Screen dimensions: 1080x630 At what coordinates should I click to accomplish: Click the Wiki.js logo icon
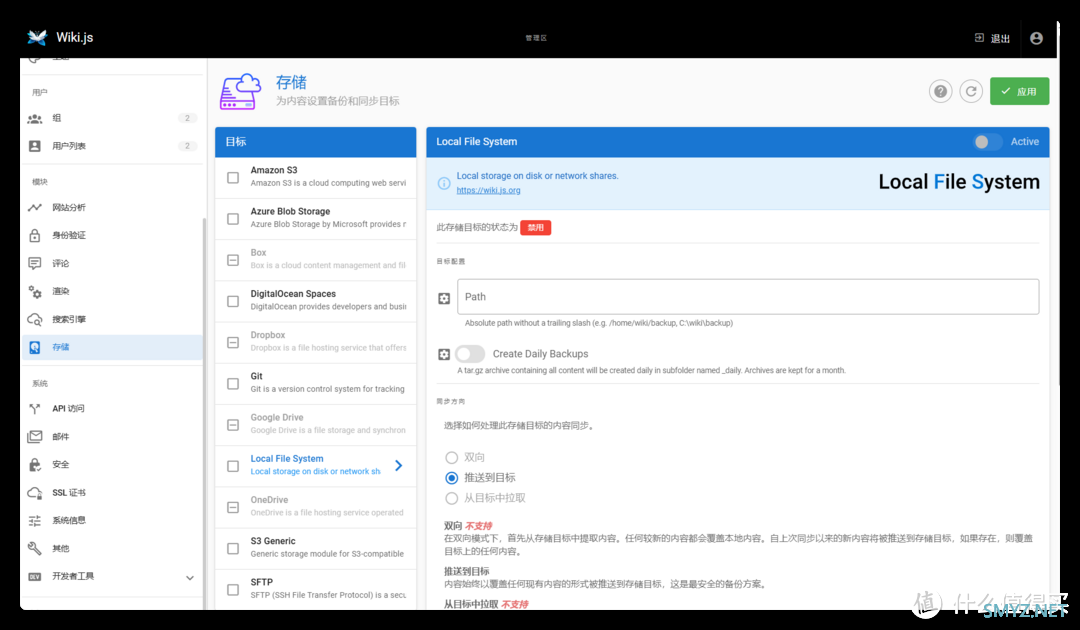[37, 37]
